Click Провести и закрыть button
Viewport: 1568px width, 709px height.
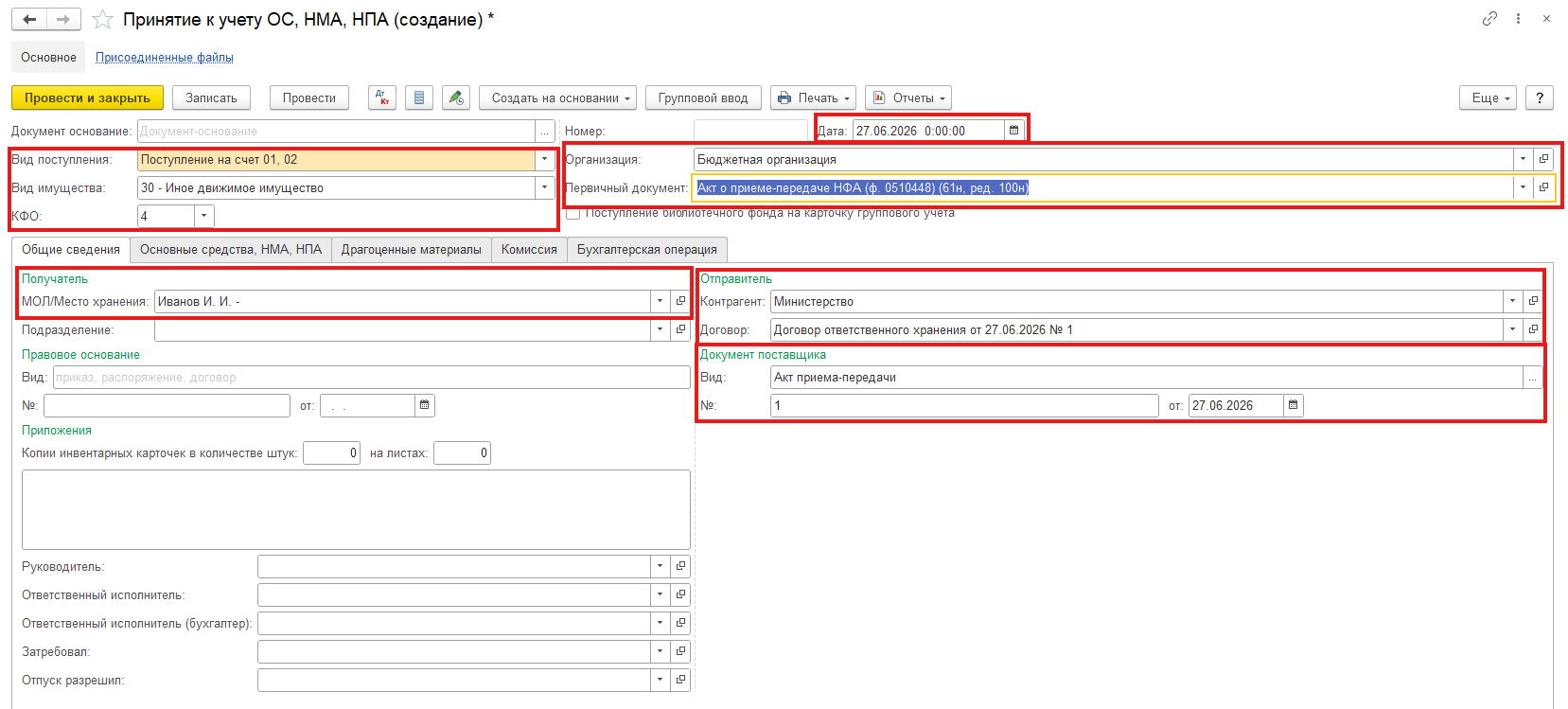pos(87,97)
